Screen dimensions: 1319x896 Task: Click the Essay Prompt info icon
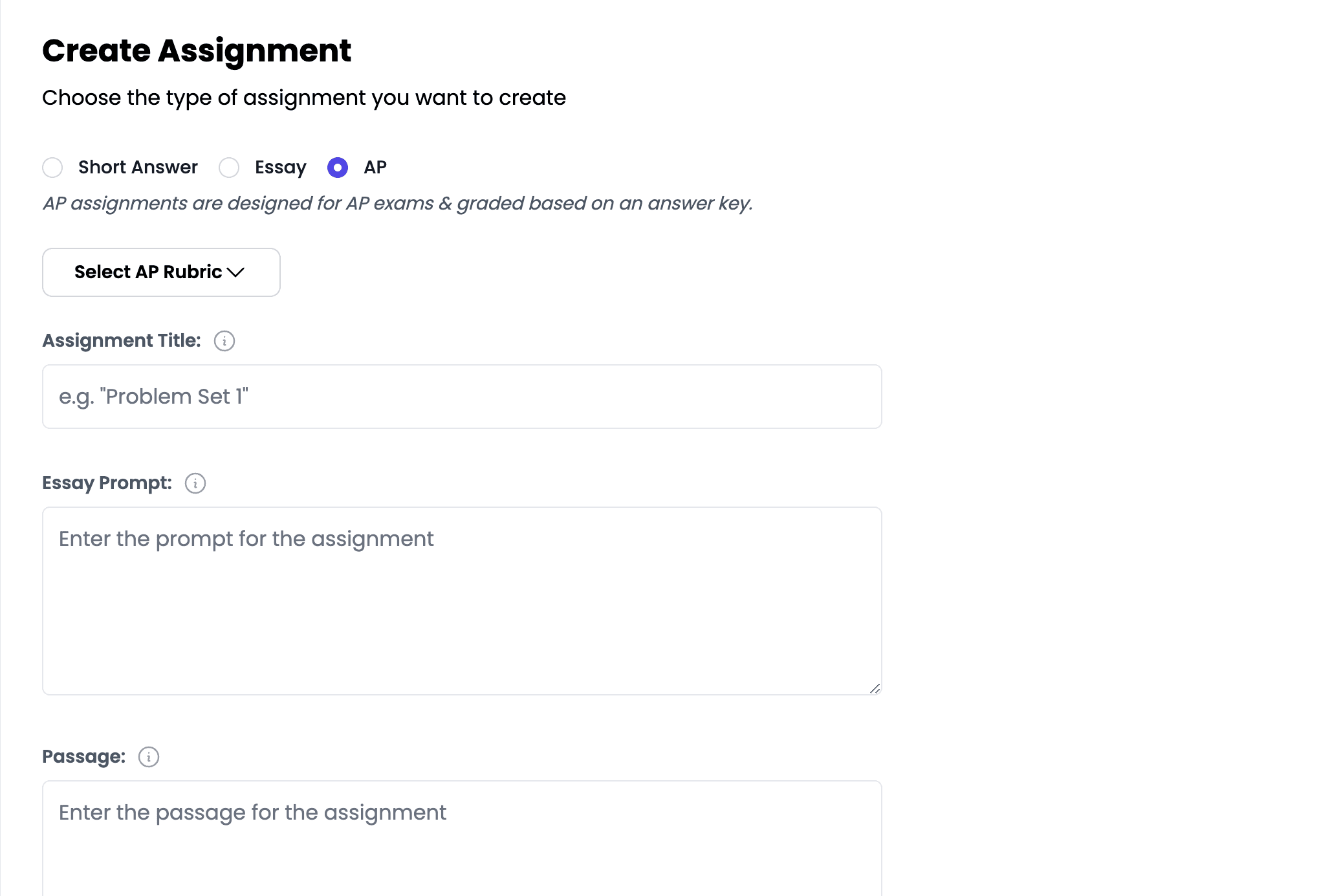pos(195,483)
